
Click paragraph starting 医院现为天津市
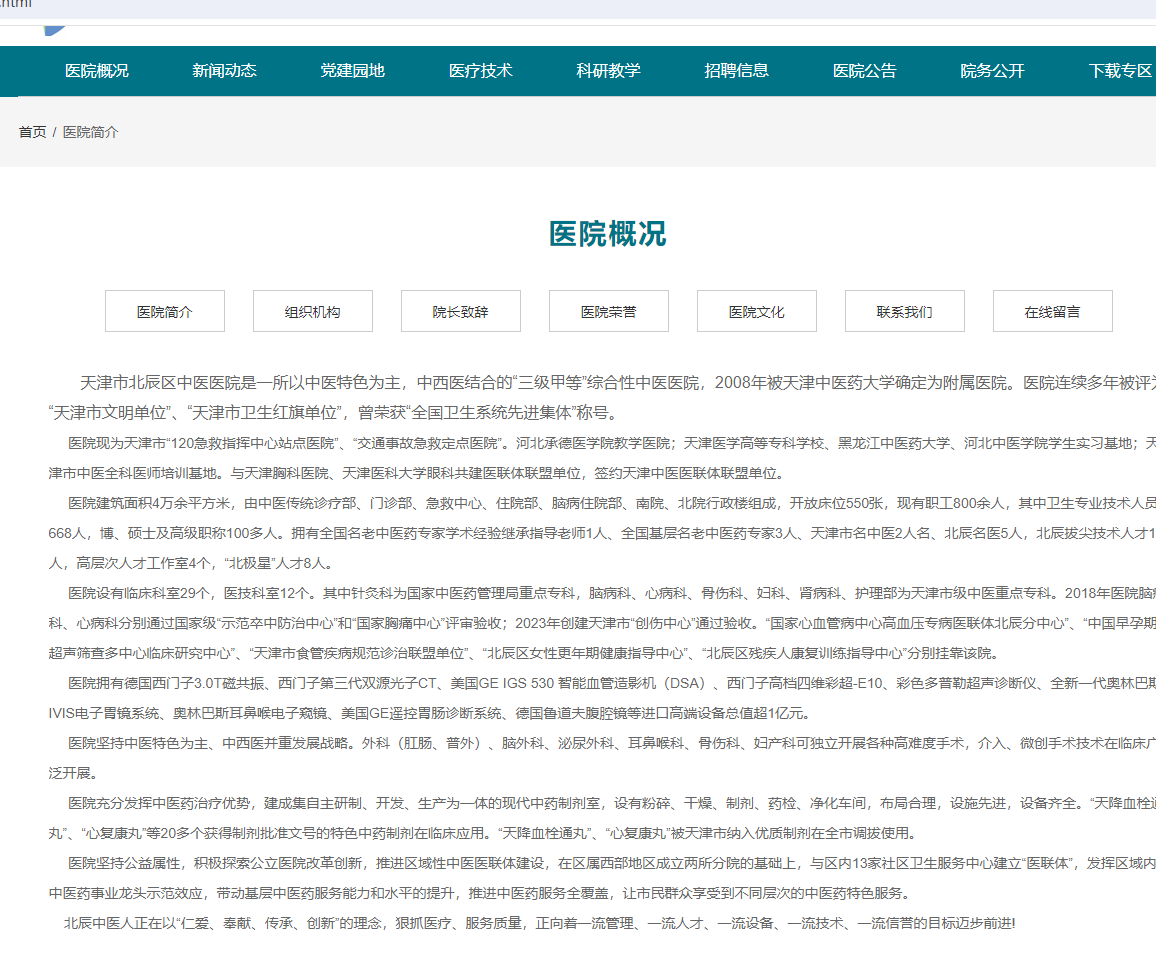tap(602, 458)
